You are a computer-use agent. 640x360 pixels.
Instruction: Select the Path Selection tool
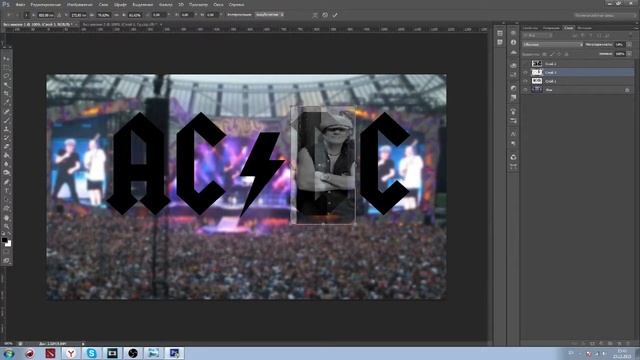pyautogui.click(x=6, y=200)
